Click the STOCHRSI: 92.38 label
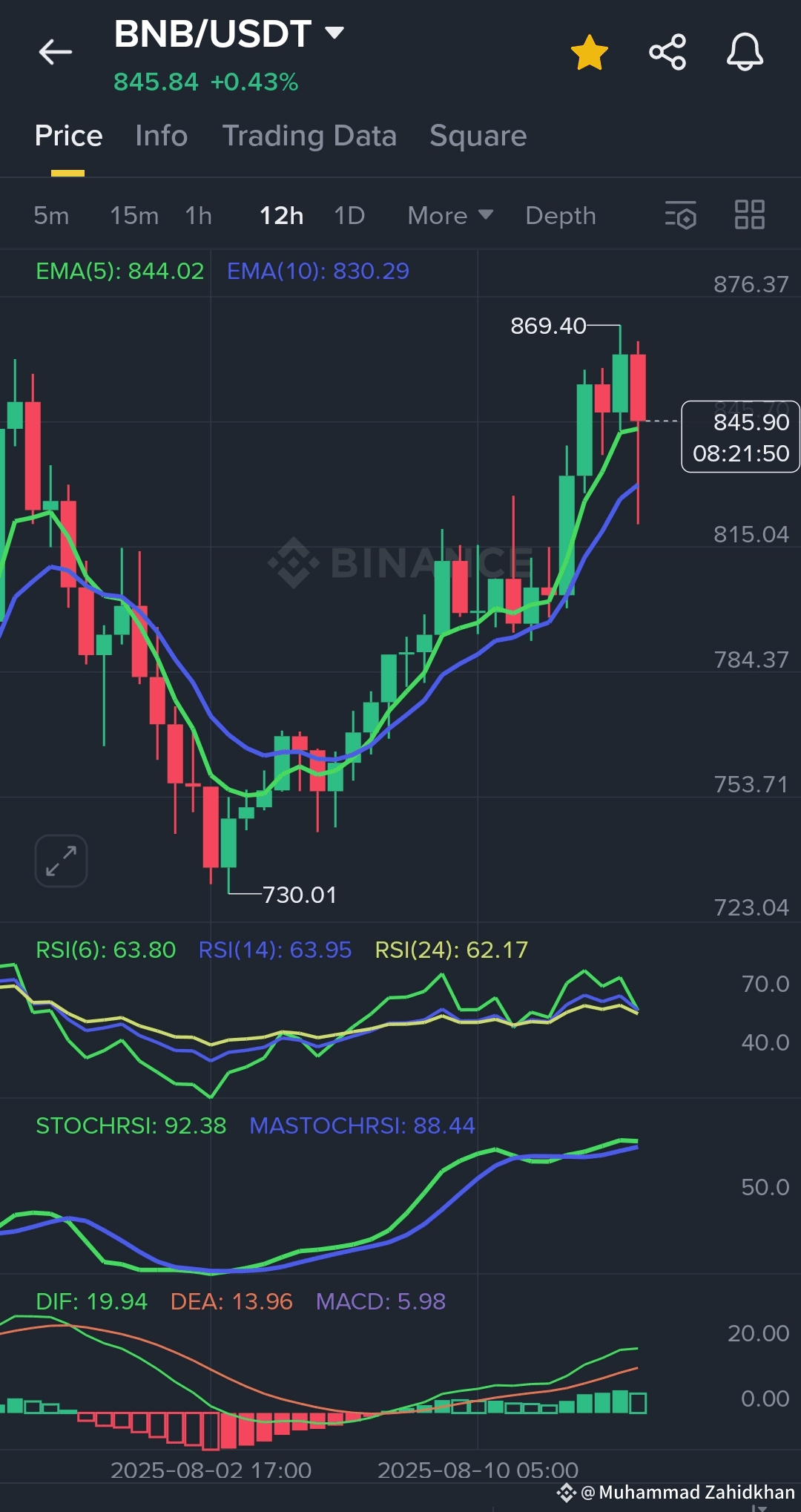801x1512 pixels. [131, 1126]
